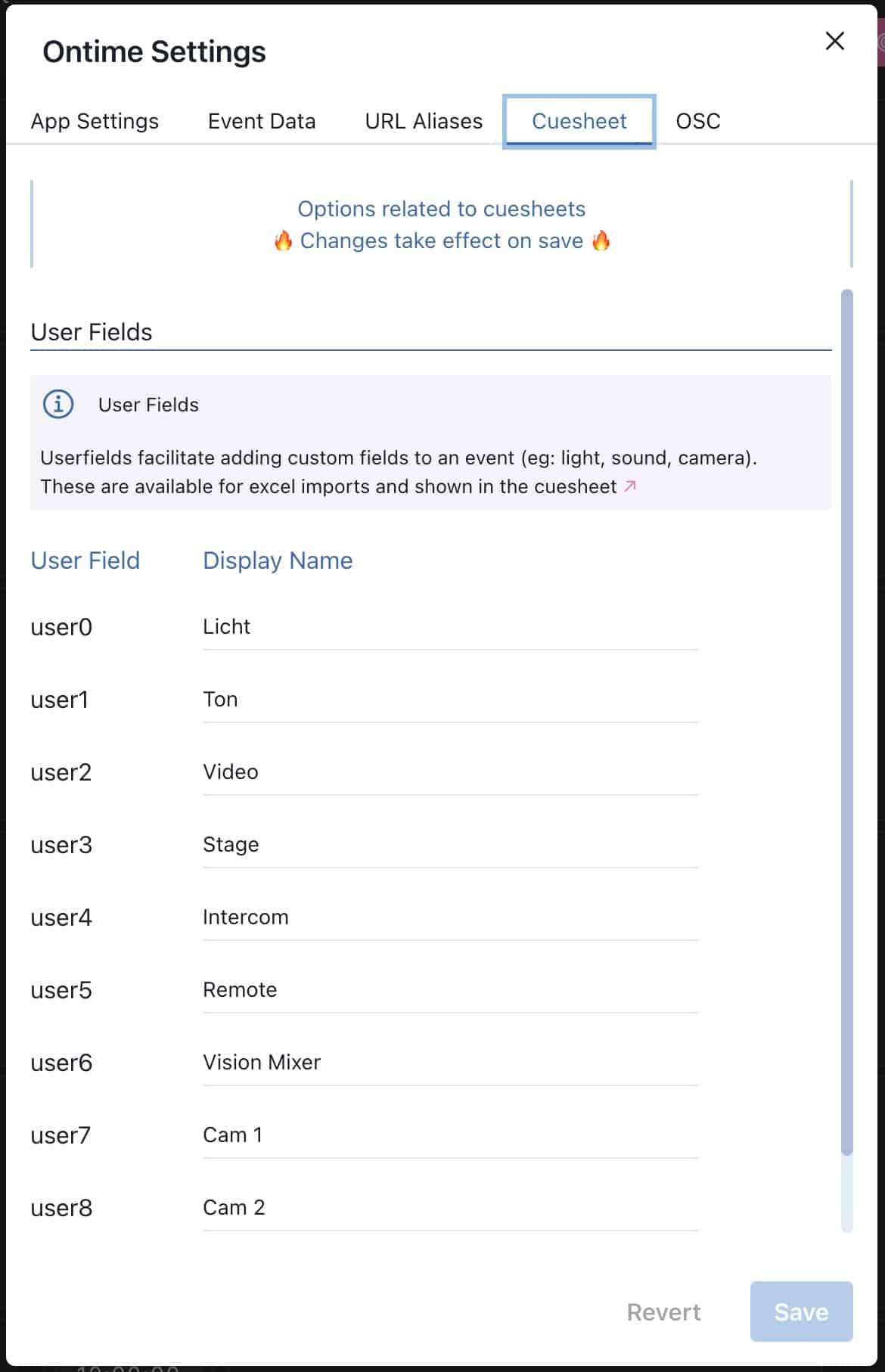
Task: Edit the user0 display name Licht
Action: pos(449,627)
